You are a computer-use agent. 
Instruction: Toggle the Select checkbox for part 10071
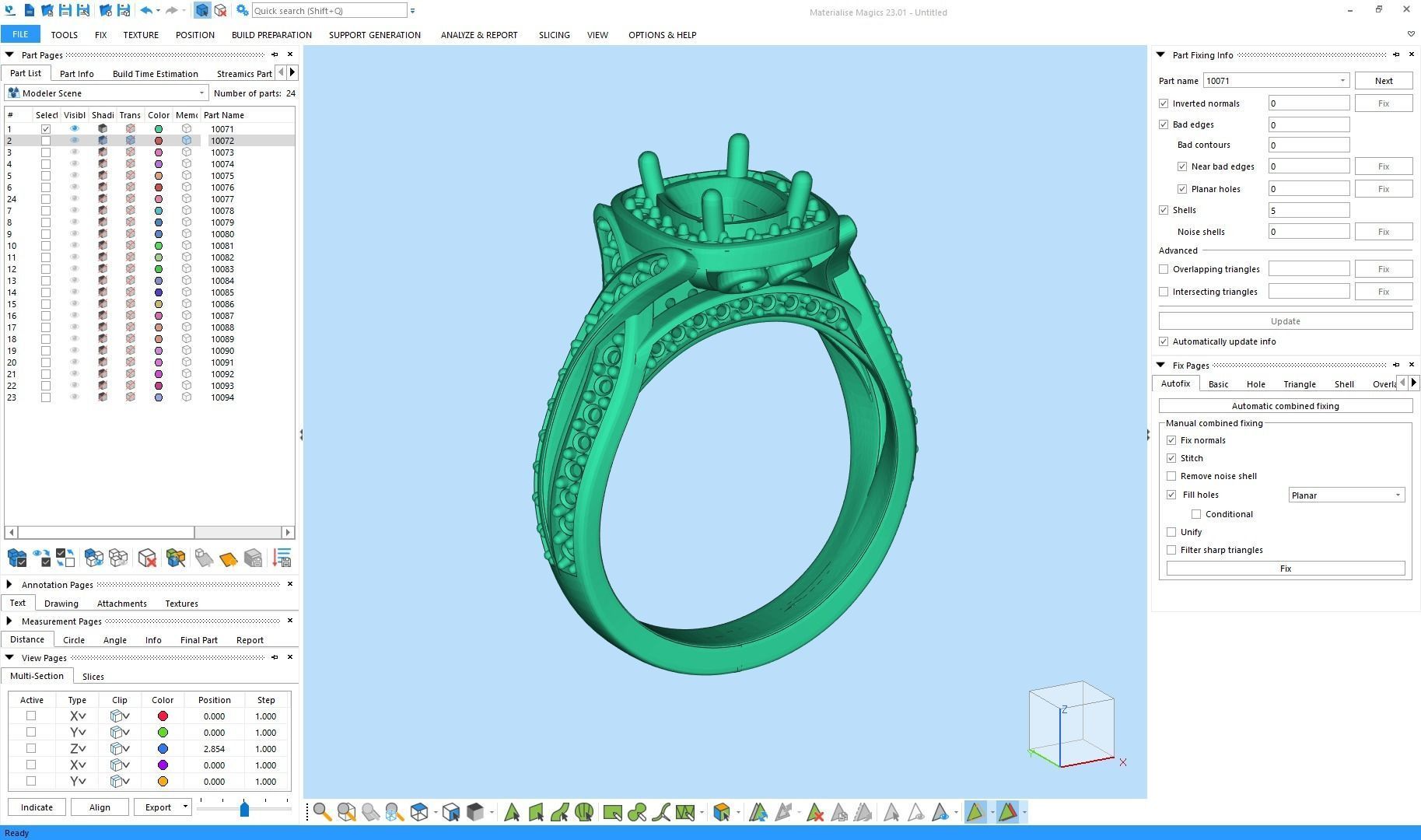coord(46,129)
